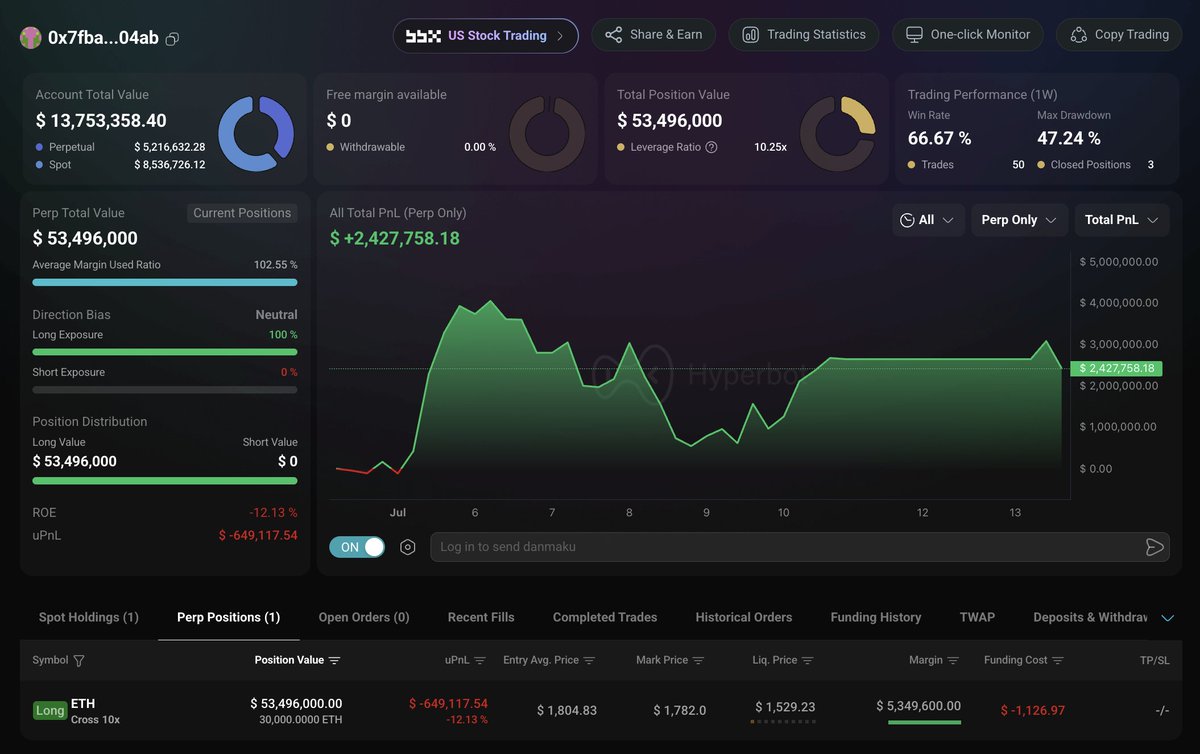Image resolution: width=1200 pixels, height=754 pixels.
Task: Click Average Margin Used Ratio bar
Action: pyautogui.click(x=165, y=283)
